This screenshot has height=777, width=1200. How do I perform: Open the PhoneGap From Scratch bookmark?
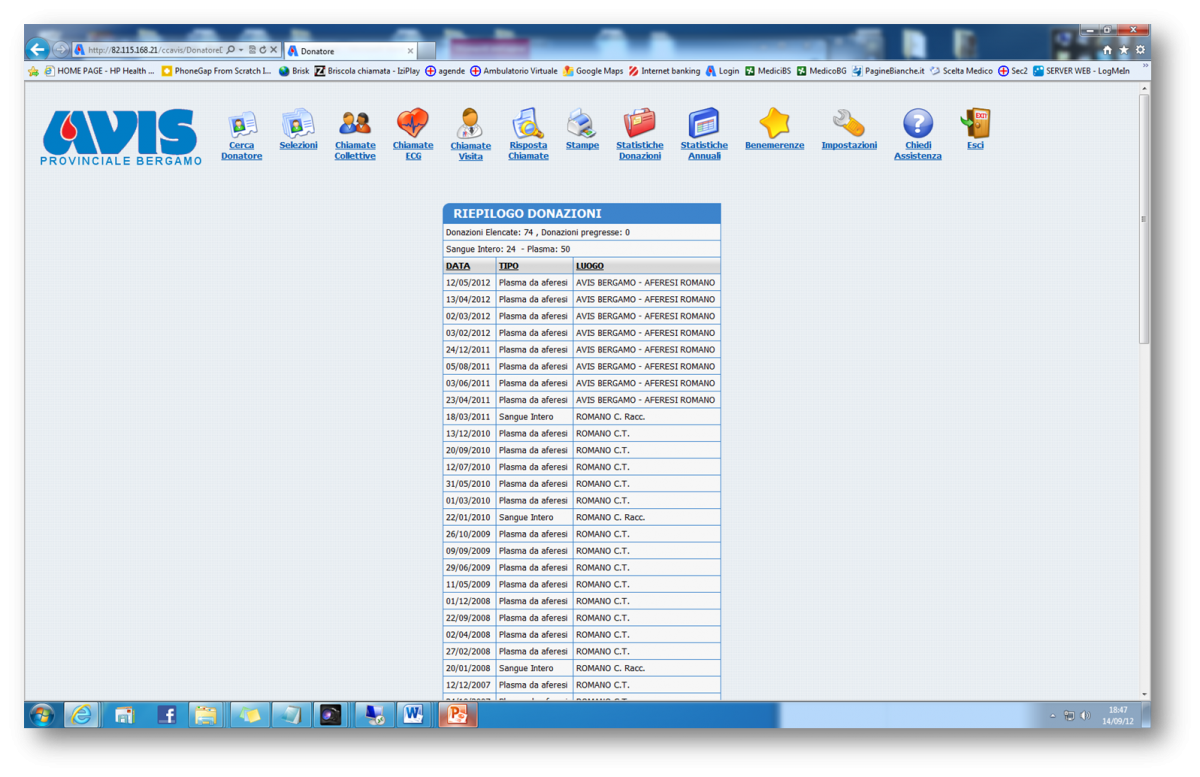[216, 71]
